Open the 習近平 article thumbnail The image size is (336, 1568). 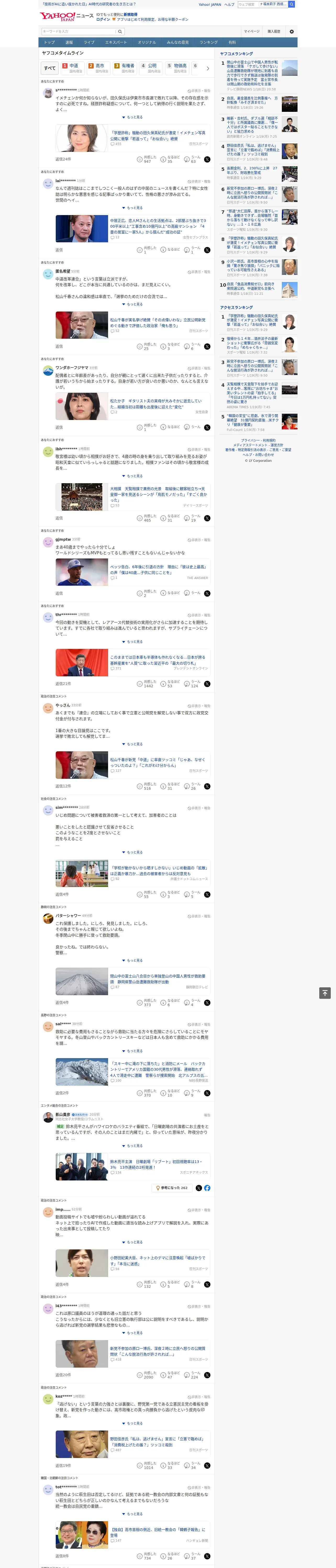click(x=82, y=662)
